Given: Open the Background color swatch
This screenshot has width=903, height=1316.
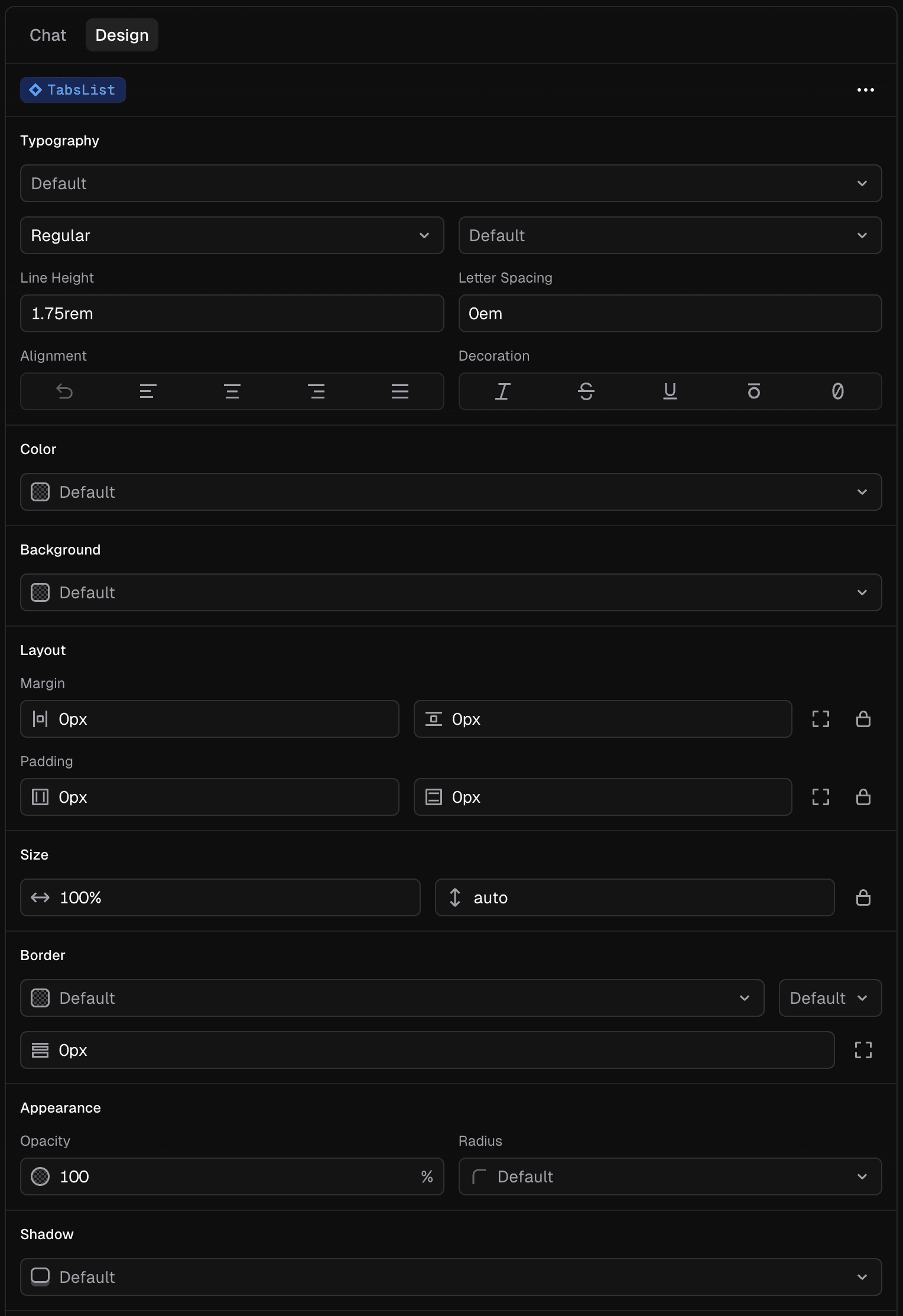Looking at the screenshot, I should (40, 592).
